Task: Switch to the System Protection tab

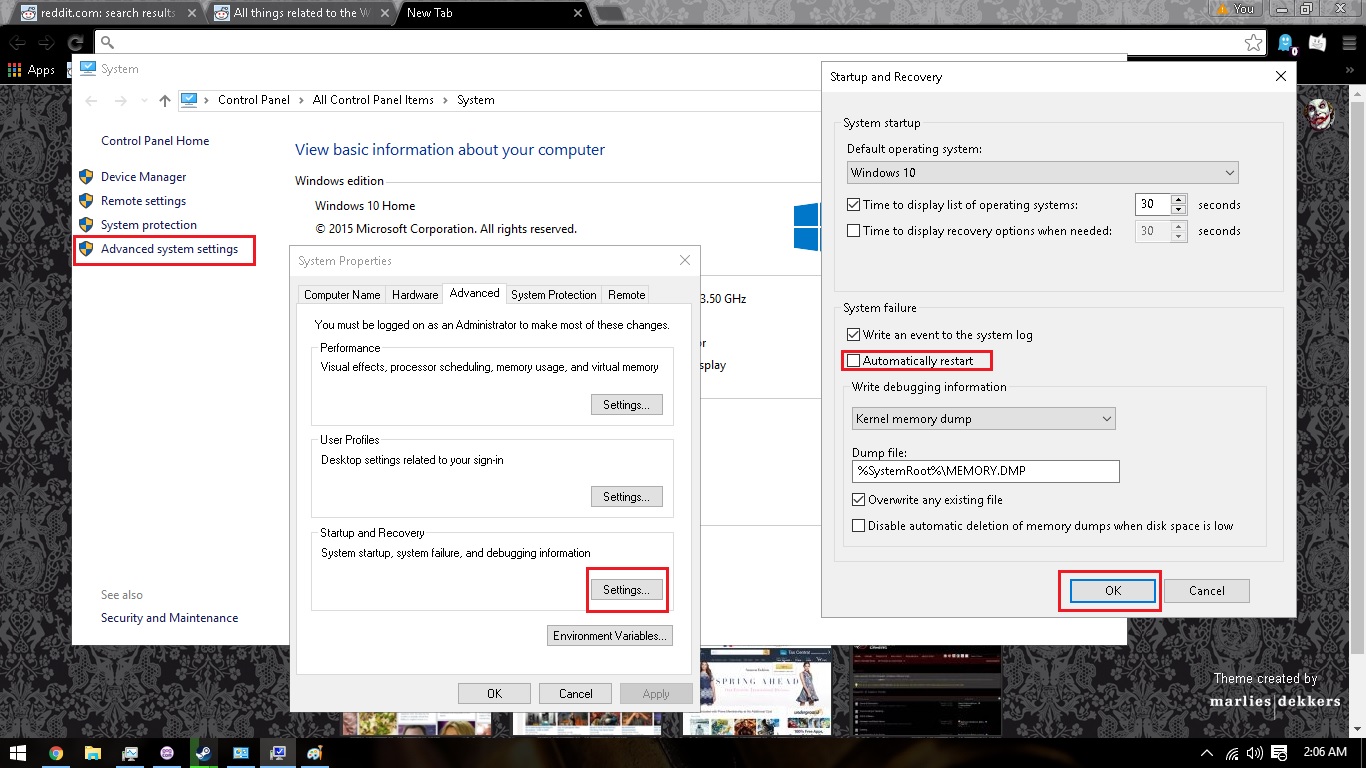Action: pyautogui.click(x=554, y=295)
